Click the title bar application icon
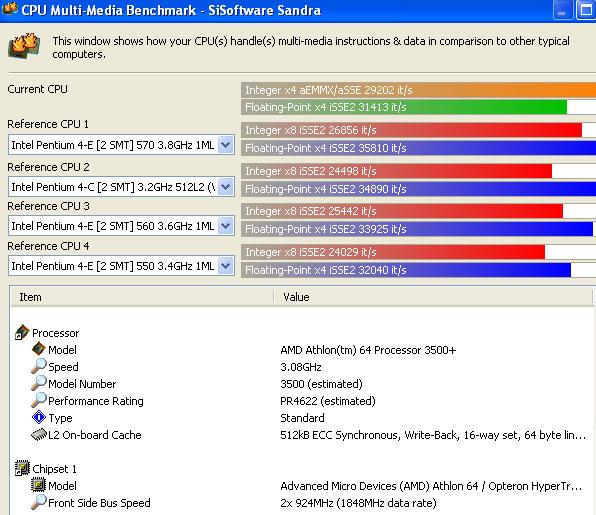 (10, 9)
